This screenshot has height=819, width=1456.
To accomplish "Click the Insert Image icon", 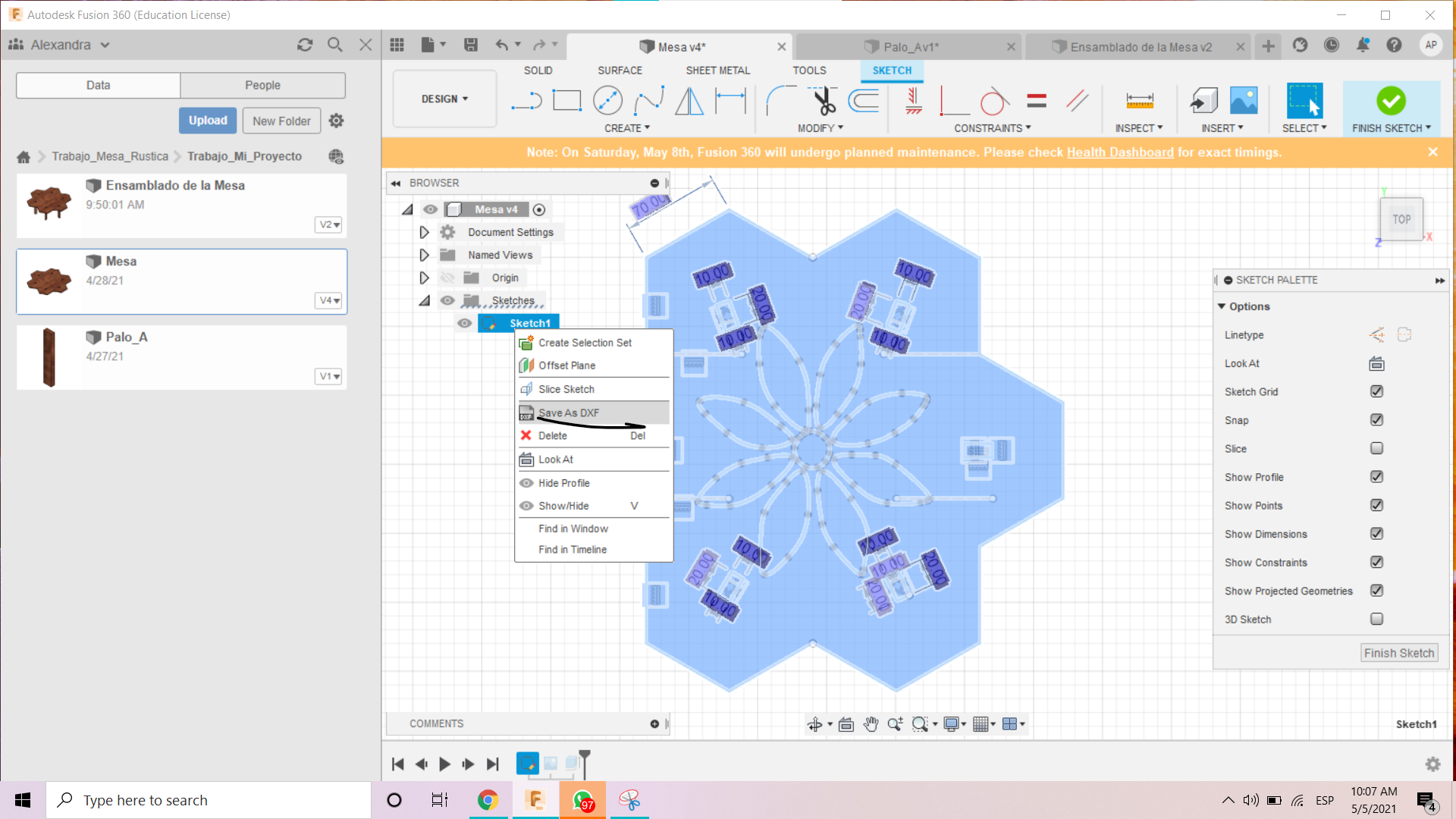I will 1244,101.
